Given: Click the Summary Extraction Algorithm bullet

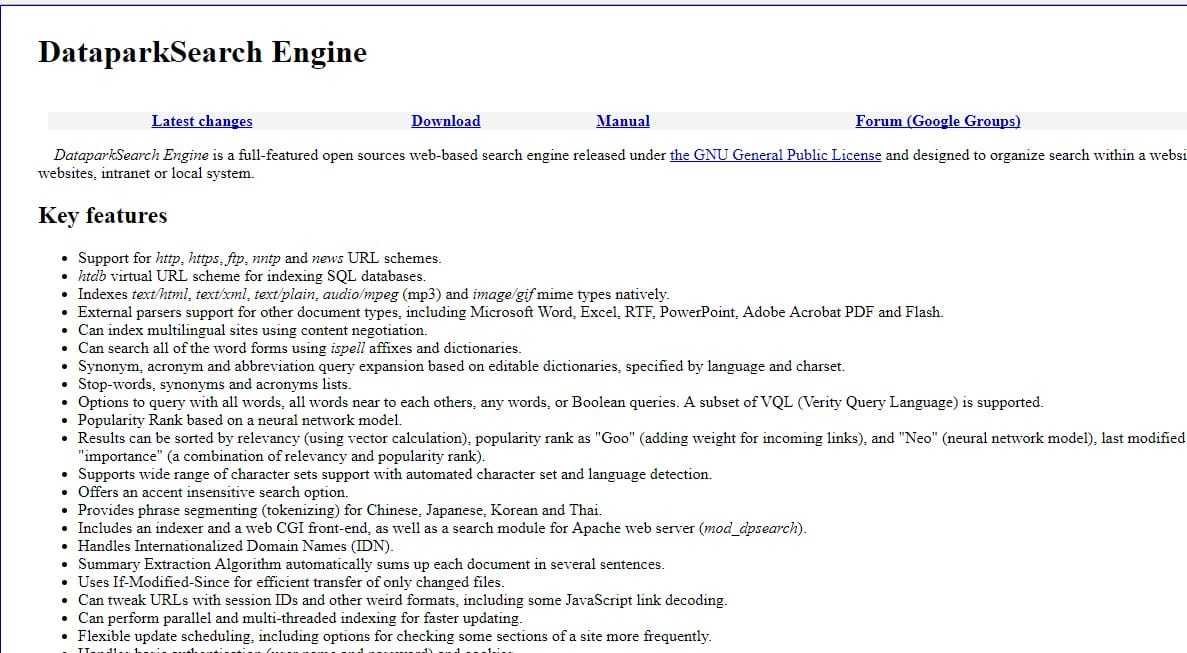Looking at the screenshot, I should pos(370,564).
